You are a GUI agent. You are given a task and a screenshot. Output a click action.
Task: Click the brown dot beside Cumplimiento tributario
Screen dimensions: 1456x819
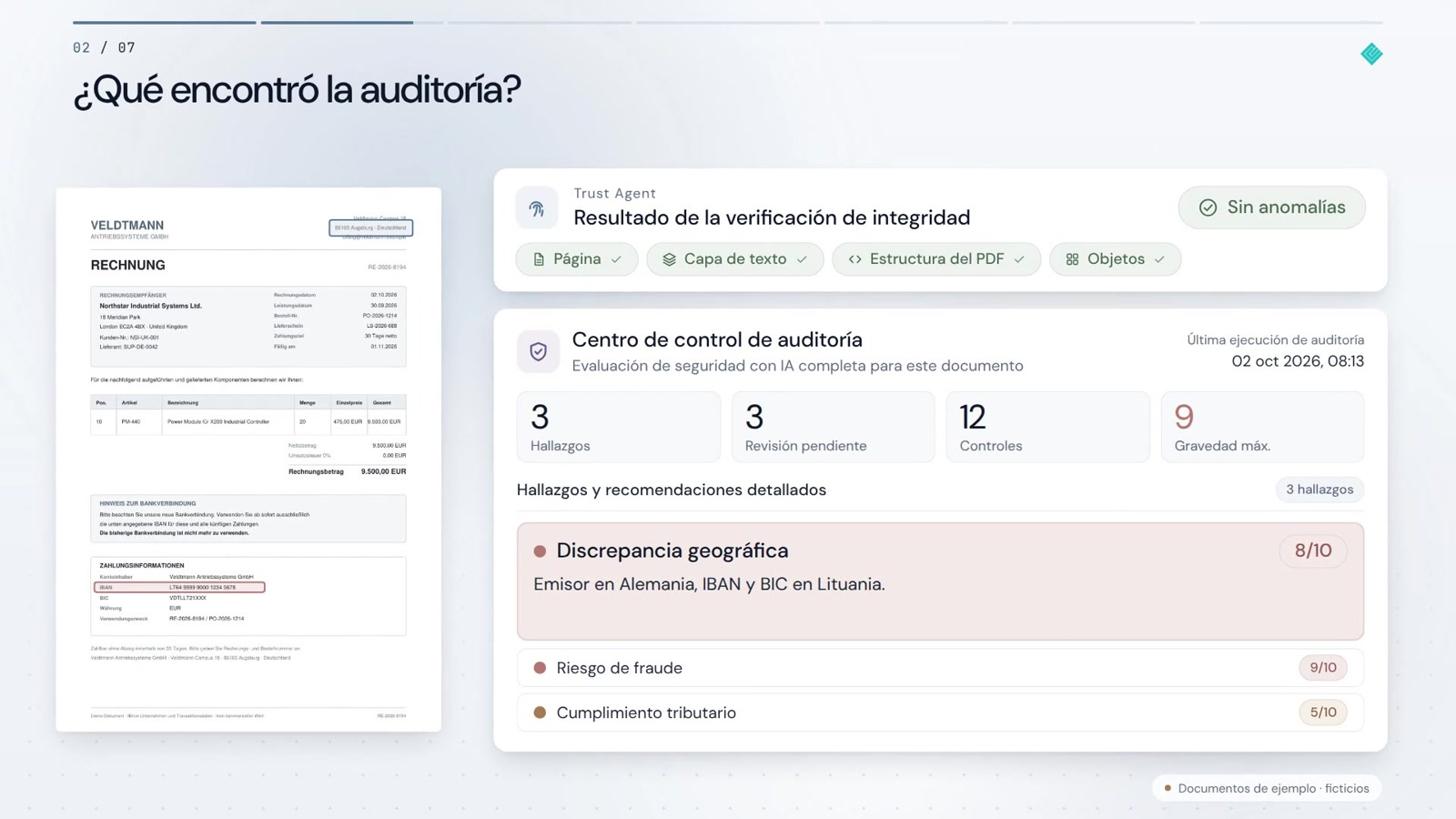[540, 713]
